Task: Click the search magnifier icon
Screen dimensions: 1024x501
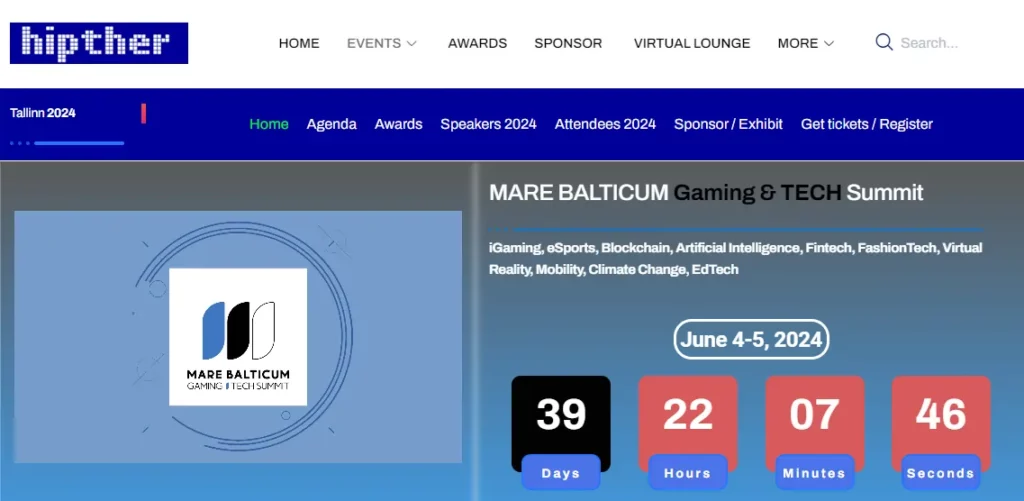Action: click(x=883, y=42)
